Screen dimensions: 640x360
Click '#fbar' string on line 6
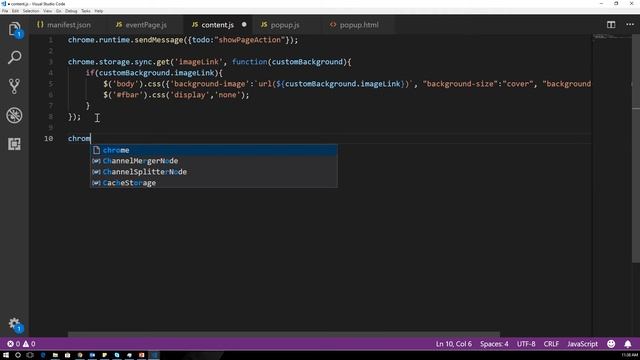coord(126,95)
